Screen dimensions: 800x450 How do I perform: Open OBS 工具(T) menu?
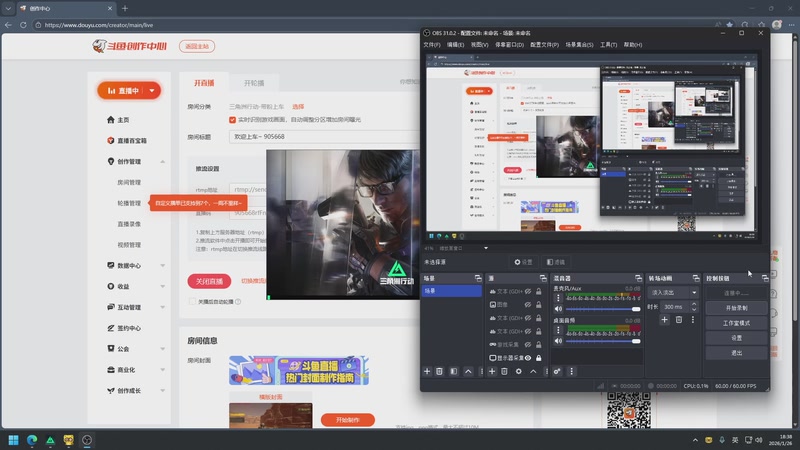click(x=608, y=45)
